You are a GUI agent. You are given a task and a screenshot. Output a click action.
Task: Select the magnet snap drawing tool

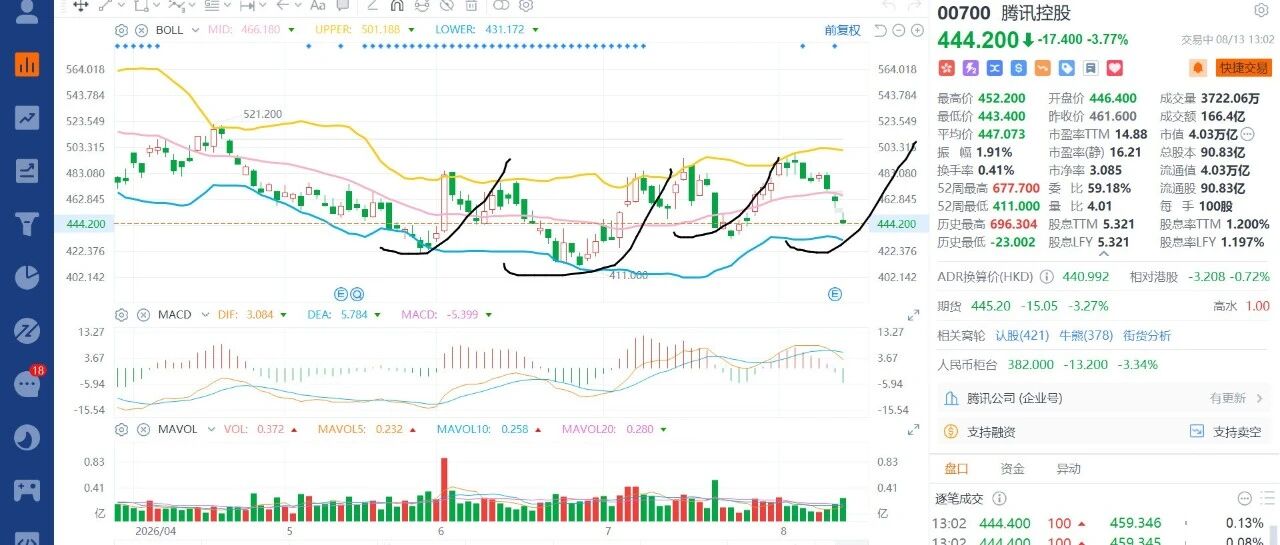point(397,6)
